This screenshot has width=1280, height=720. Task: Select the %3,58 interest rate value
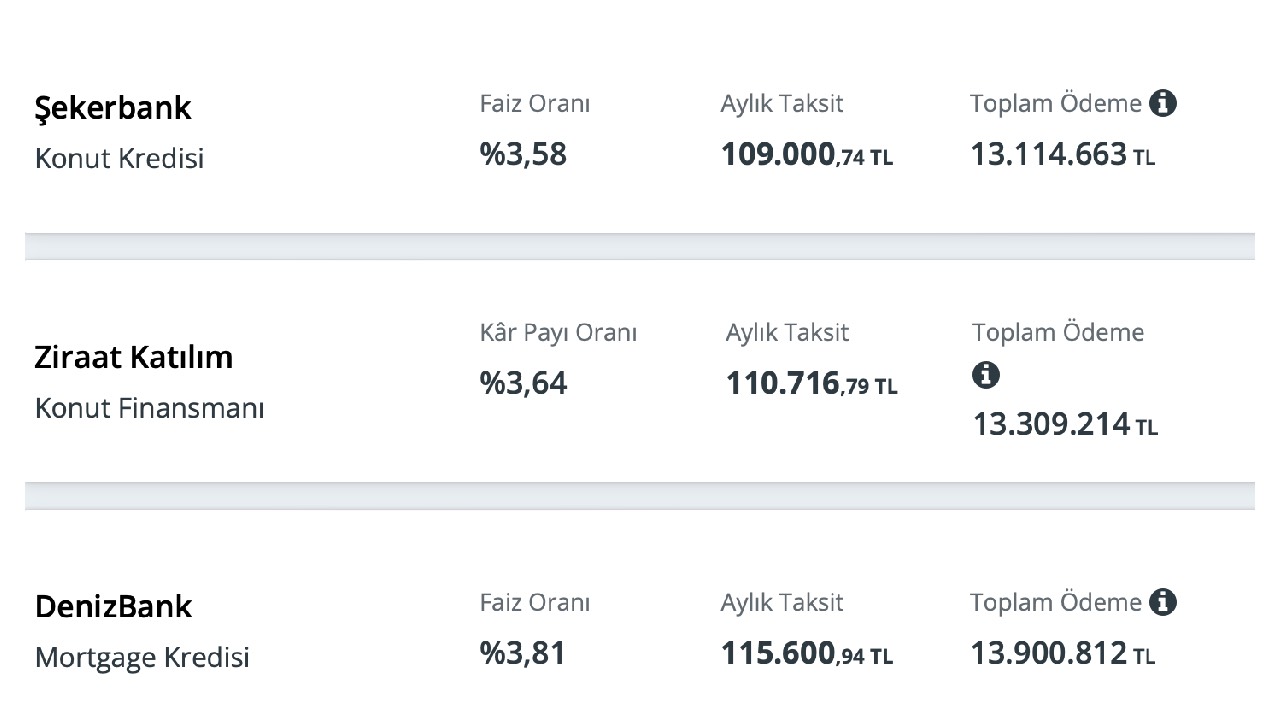pos(523,155)
